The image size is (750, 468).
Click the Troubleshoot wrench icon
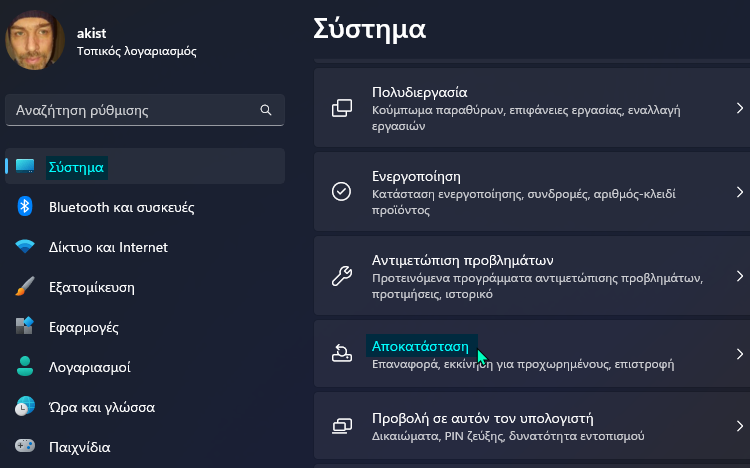(342, 275)
